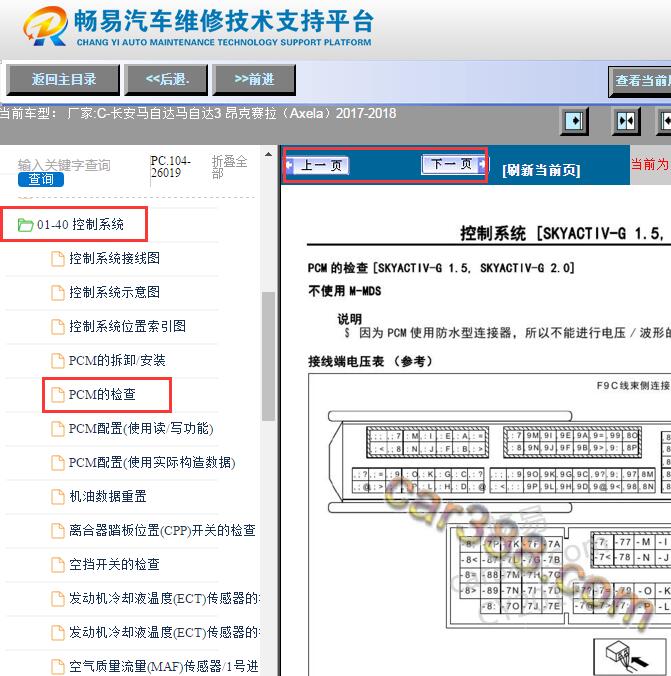
Task: Open 机油数据重置 document
Action: point(108,497)
